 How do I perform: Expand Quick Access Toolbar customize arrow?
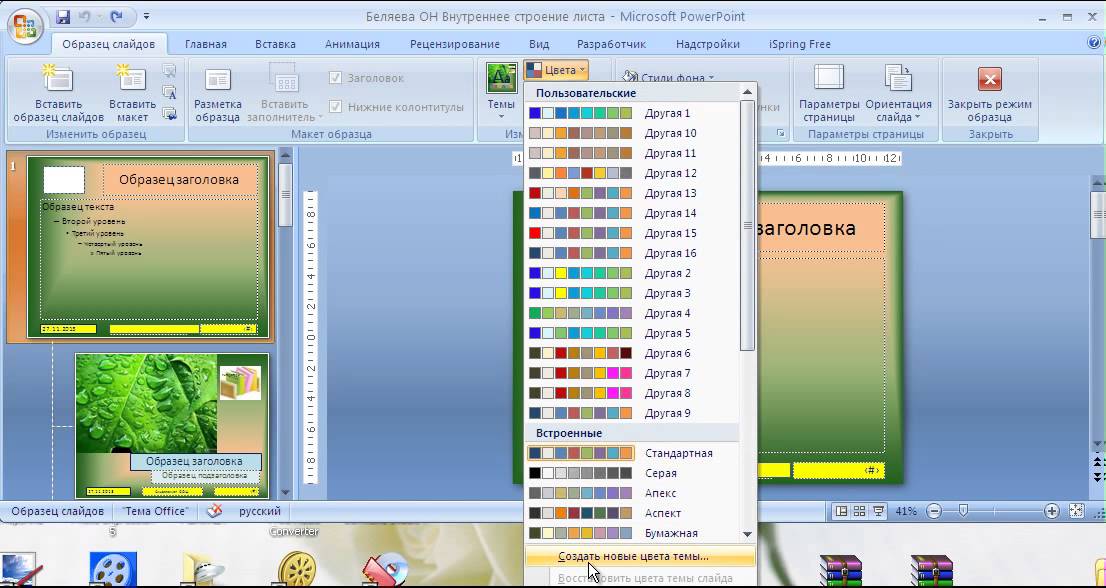coord(147,17)
